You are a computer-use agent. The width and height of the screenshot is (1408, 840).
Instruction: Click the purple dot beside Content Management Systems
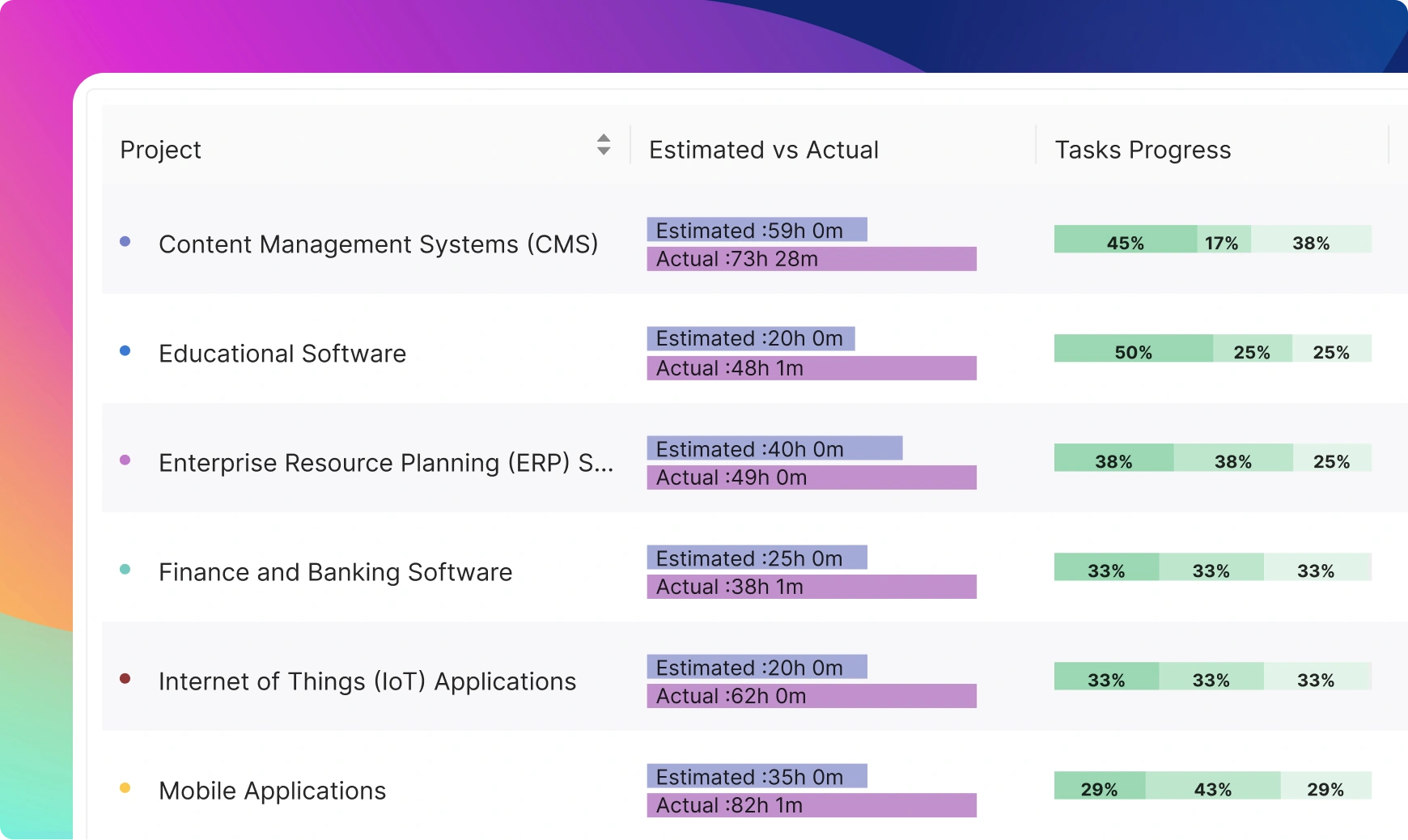tap(125, 241)
